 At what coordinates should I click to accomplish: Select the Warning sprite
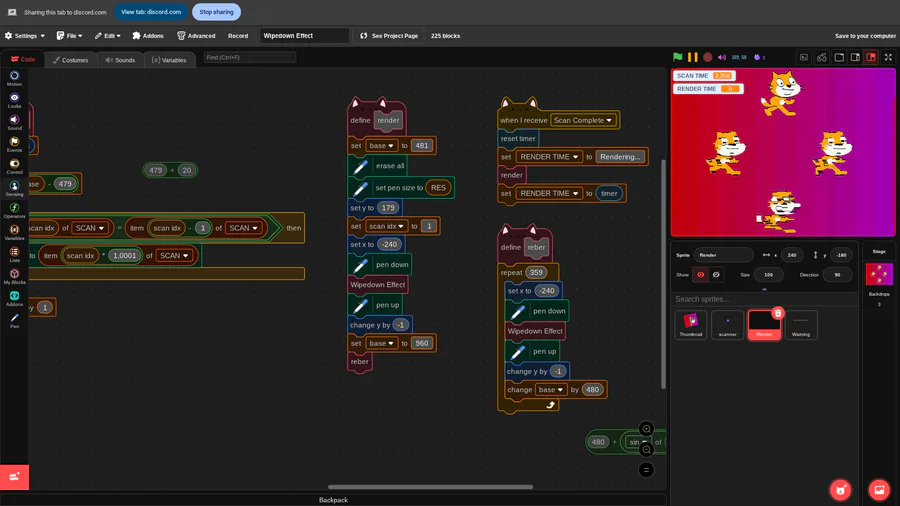[801, 325]
